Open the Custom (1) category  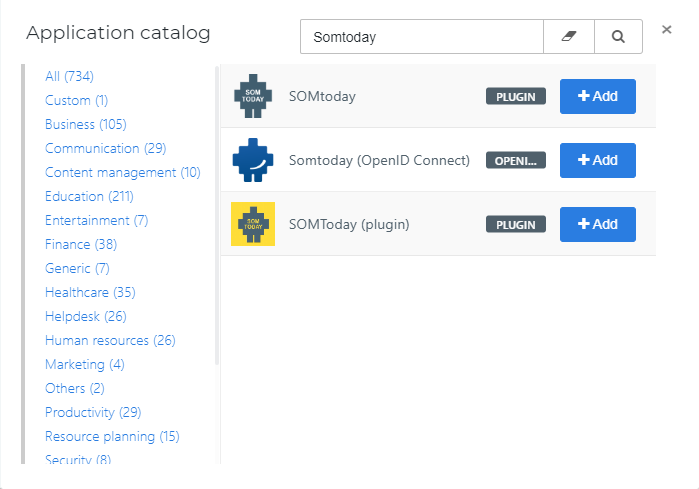(x=76, y=100)
